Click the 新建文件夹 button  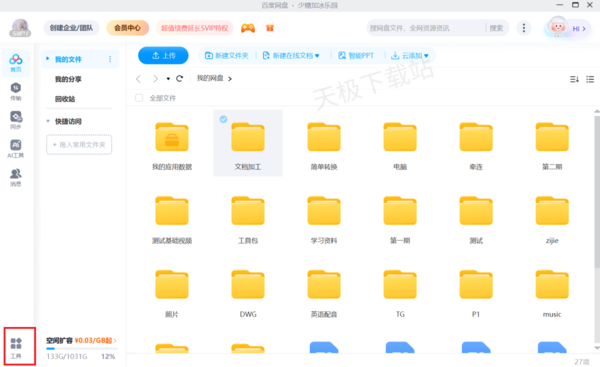click(x=227, y=56)
